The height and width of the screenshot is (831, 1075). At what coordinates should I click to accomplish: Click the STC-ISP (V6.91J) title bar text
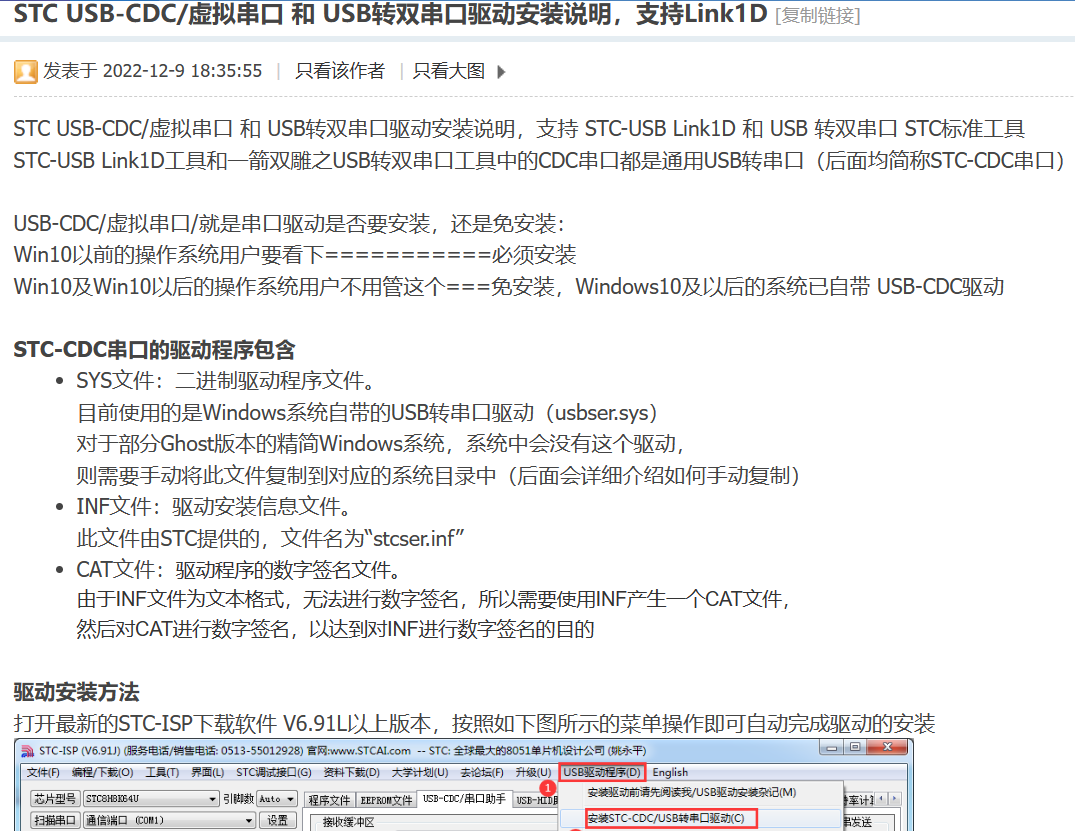point(342,751)
